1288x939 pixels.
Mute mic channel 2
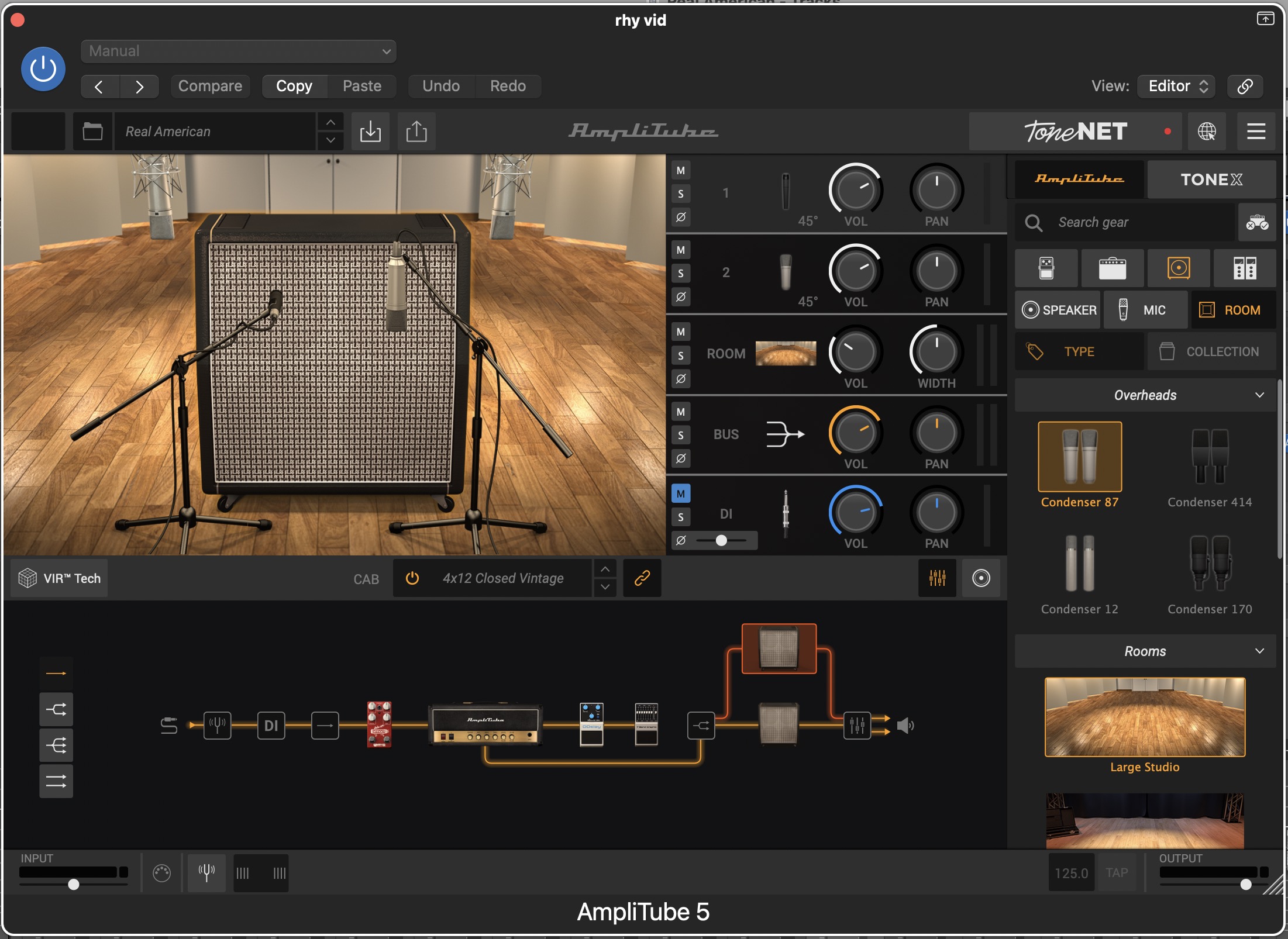click(x=681, y=250)
